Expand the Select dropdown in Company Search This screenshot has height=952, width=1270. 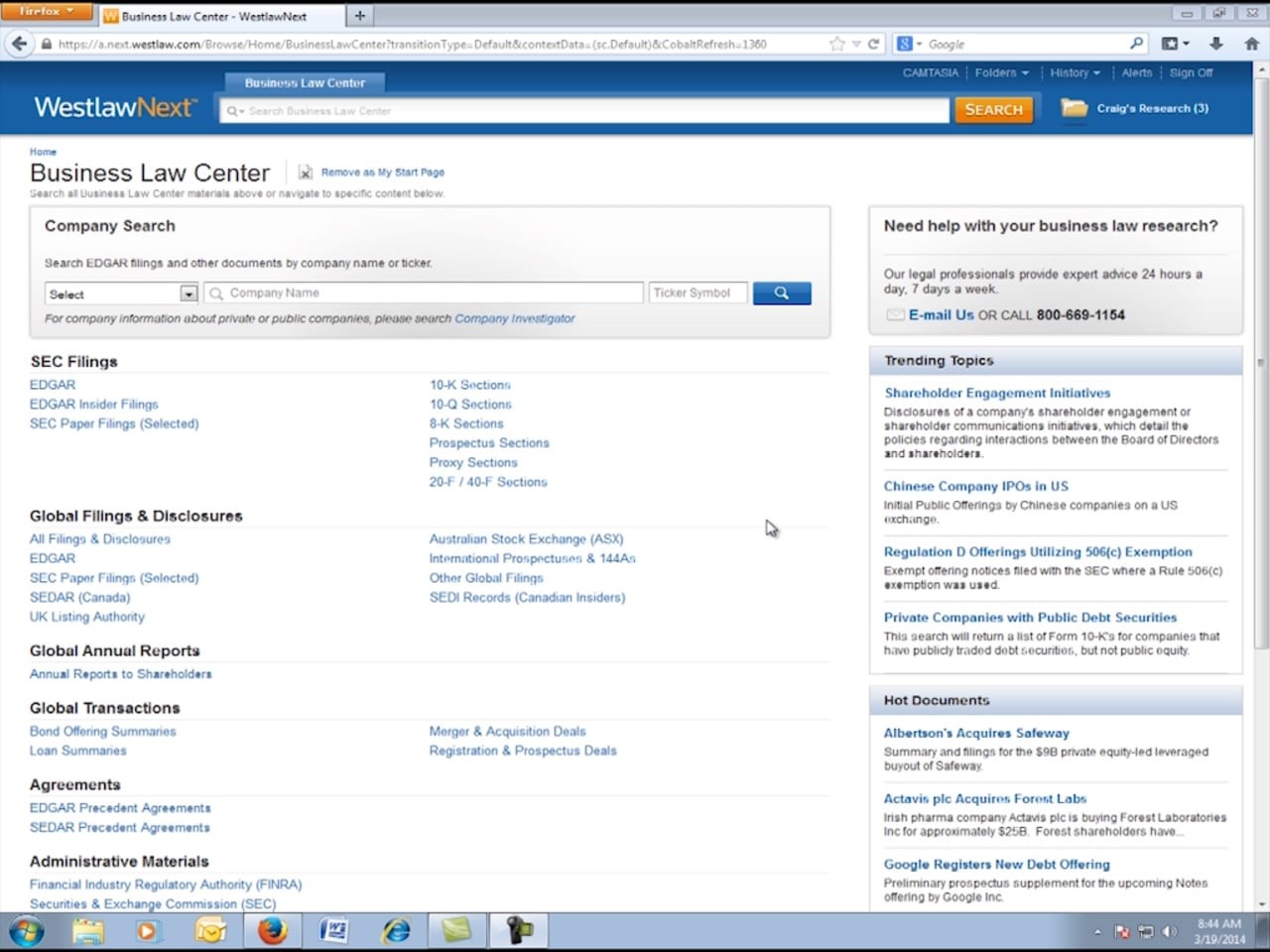point(188,294)
